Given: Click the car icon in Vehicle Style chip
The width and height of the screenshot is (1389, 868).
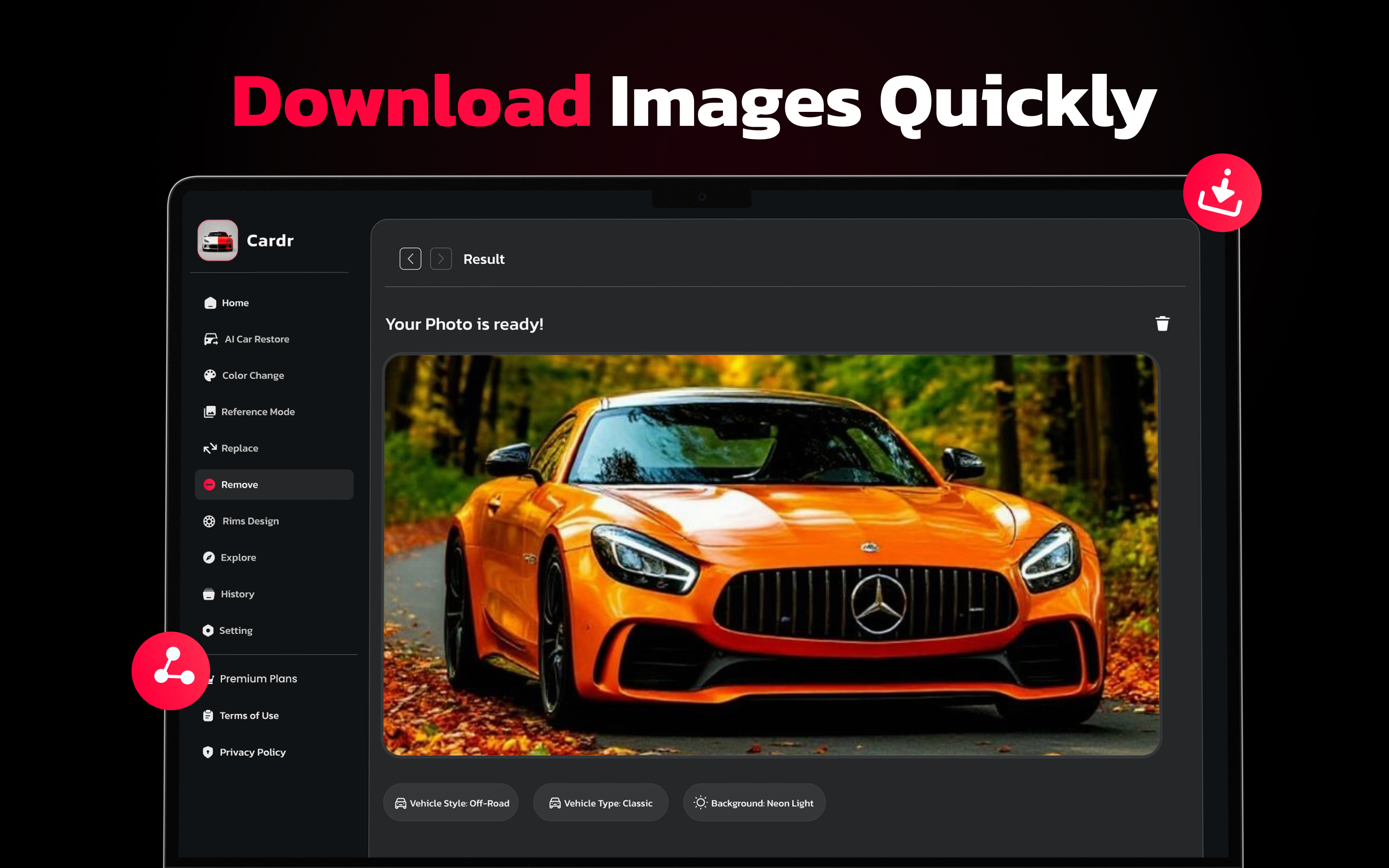Looking at the screenshot, I should click(x=401, y=803).
